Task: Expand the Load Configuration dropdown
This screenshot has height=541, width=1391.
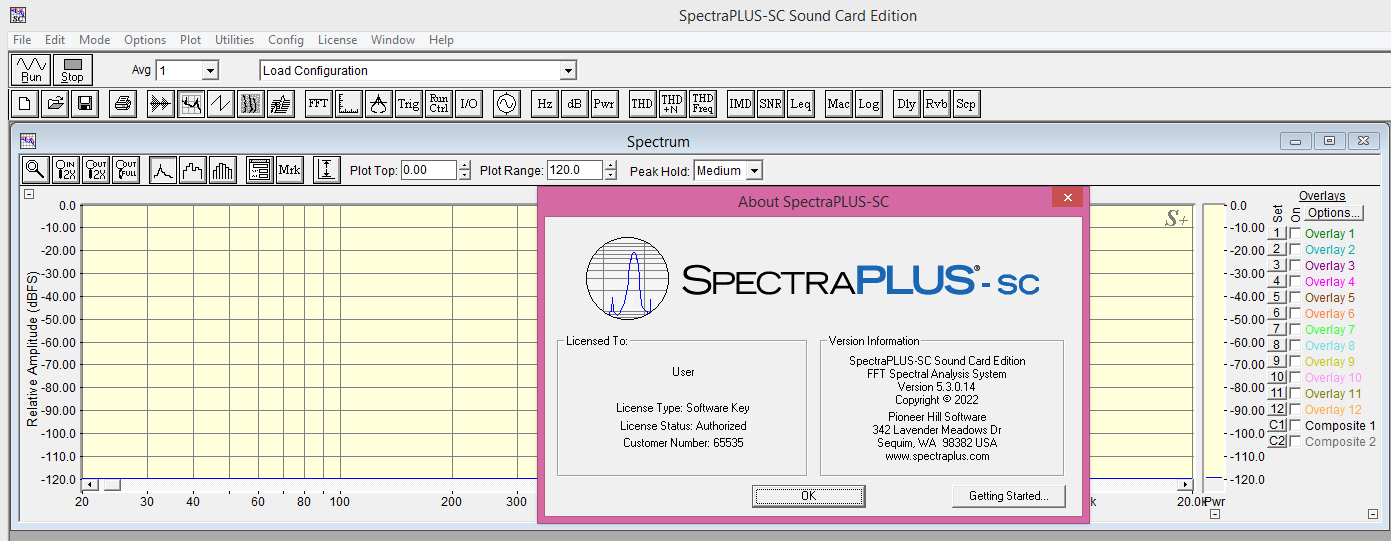Action: pos(568,70)
